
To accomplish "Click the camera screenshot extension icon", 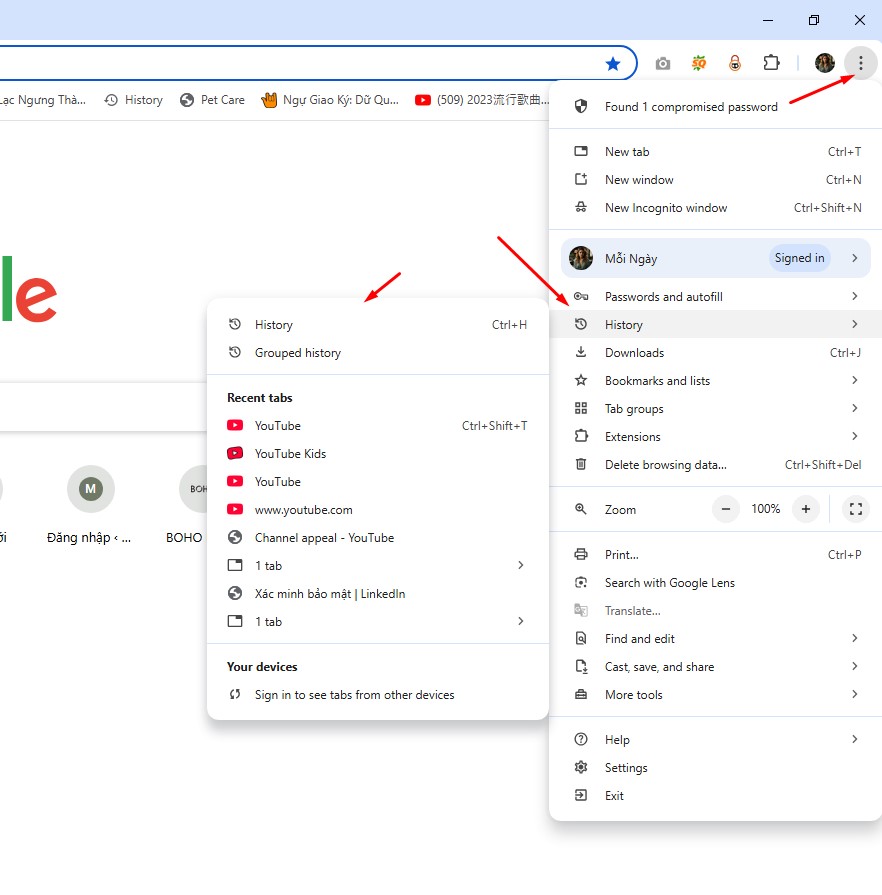I will point(662,63).
